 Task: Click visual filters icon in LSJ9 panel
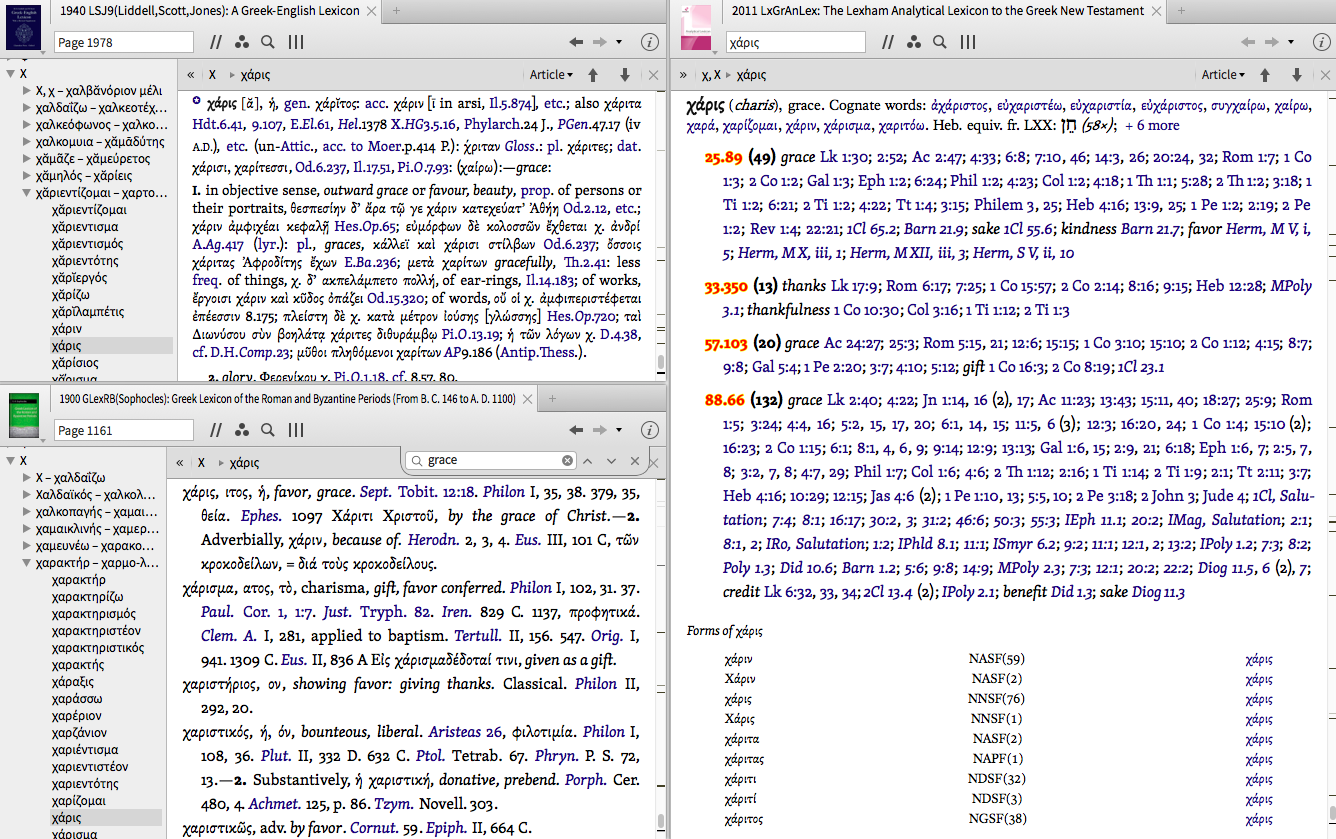pos(241,42)
